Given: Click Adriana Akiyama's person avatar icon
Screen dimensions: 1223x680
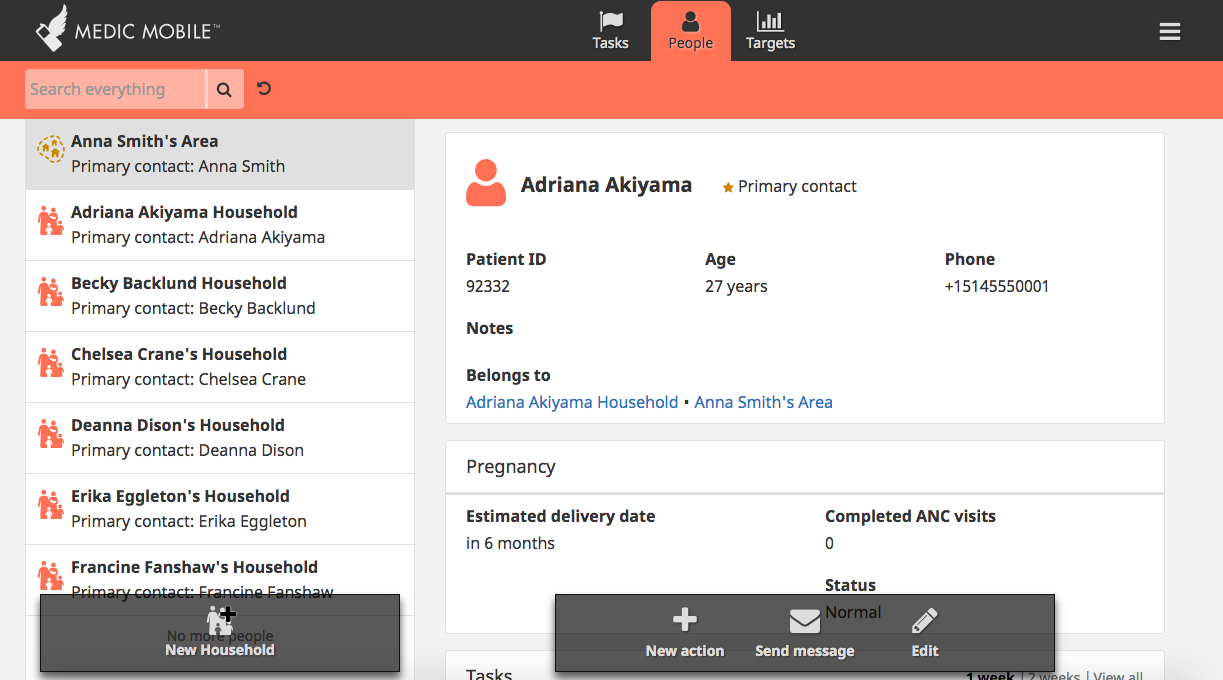Looking at the screenshot, I should click(x=486, y=183).
